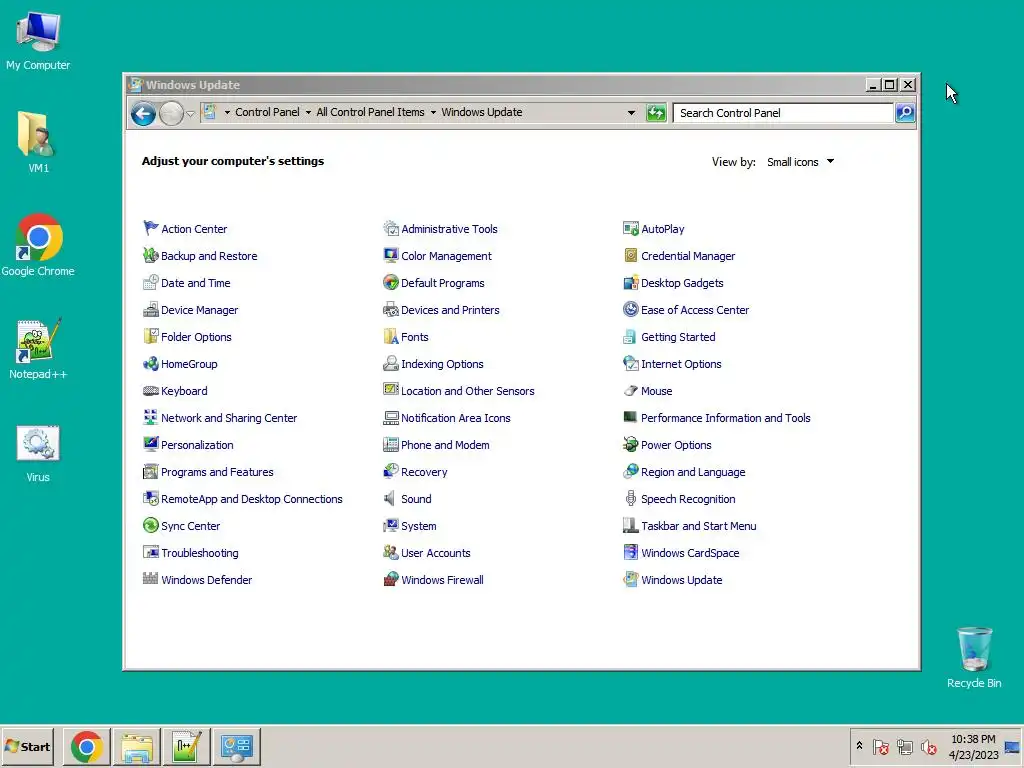This screenshot has height=768, width=1024.
Task: Click the AutoPlay icon
Action: coord(631,228)
